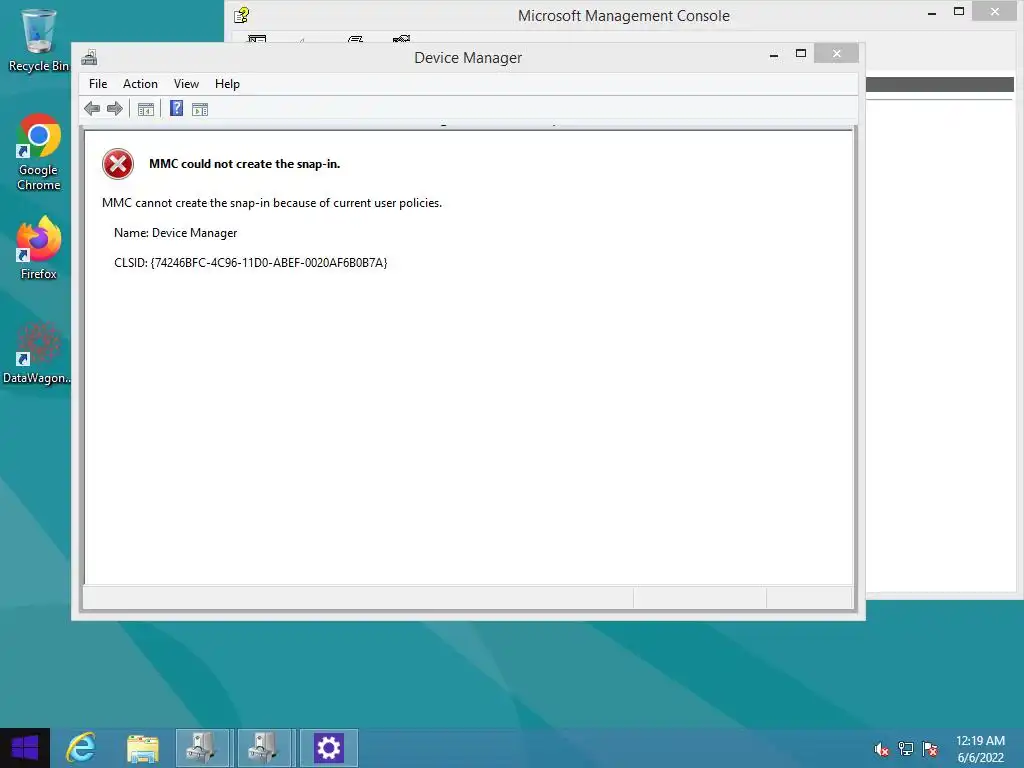
Task: Click the CLSID value text line
Action: tap(250, 263)
